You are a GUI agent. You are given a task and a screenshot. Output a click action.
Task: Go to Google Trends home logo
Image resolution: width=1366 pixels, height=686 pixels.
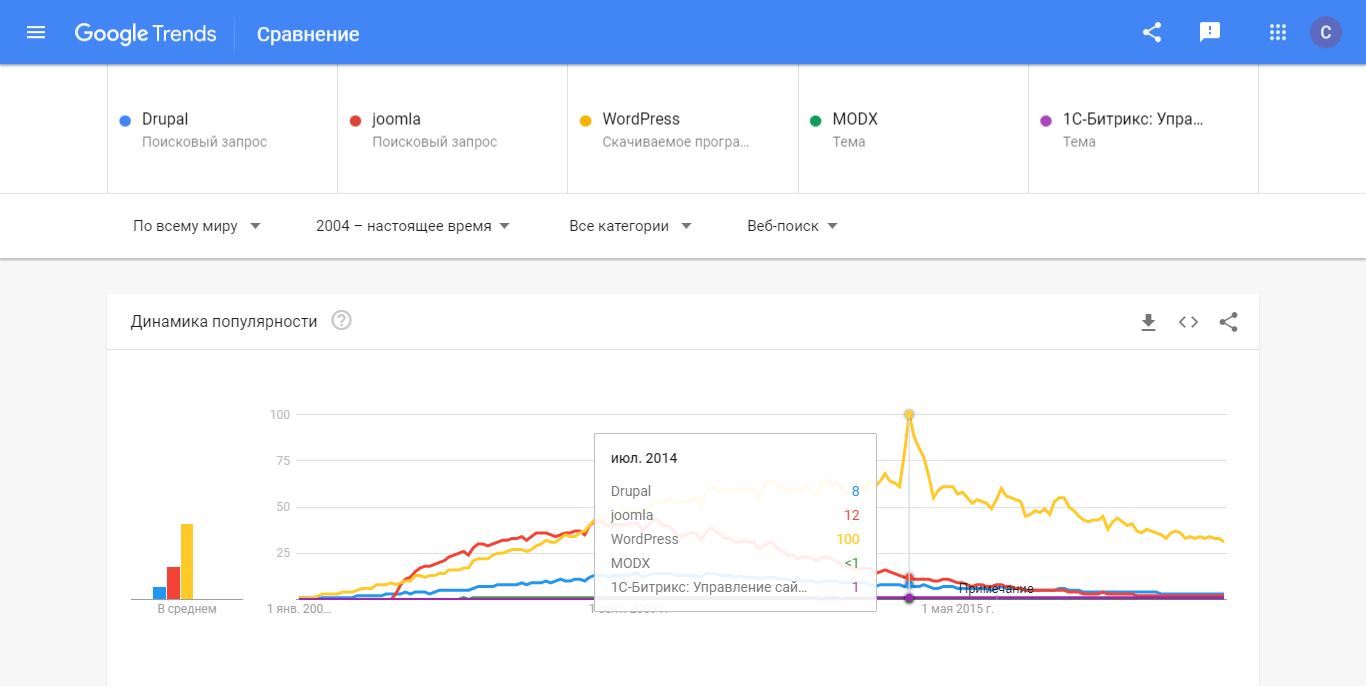[x=145, y=33]
